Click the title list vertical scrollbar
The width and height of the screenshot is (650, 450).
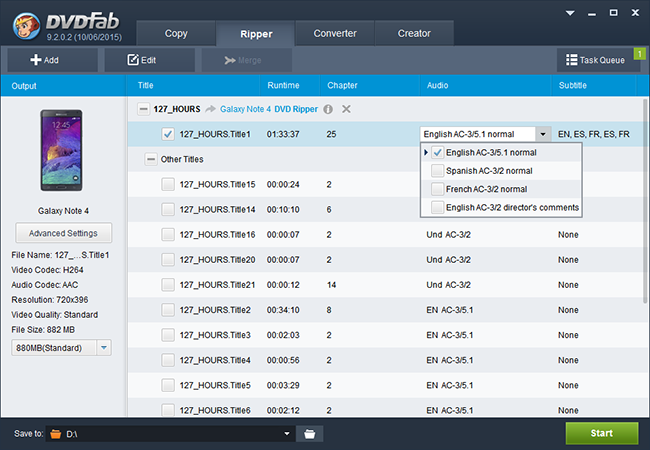click(645, 201)
